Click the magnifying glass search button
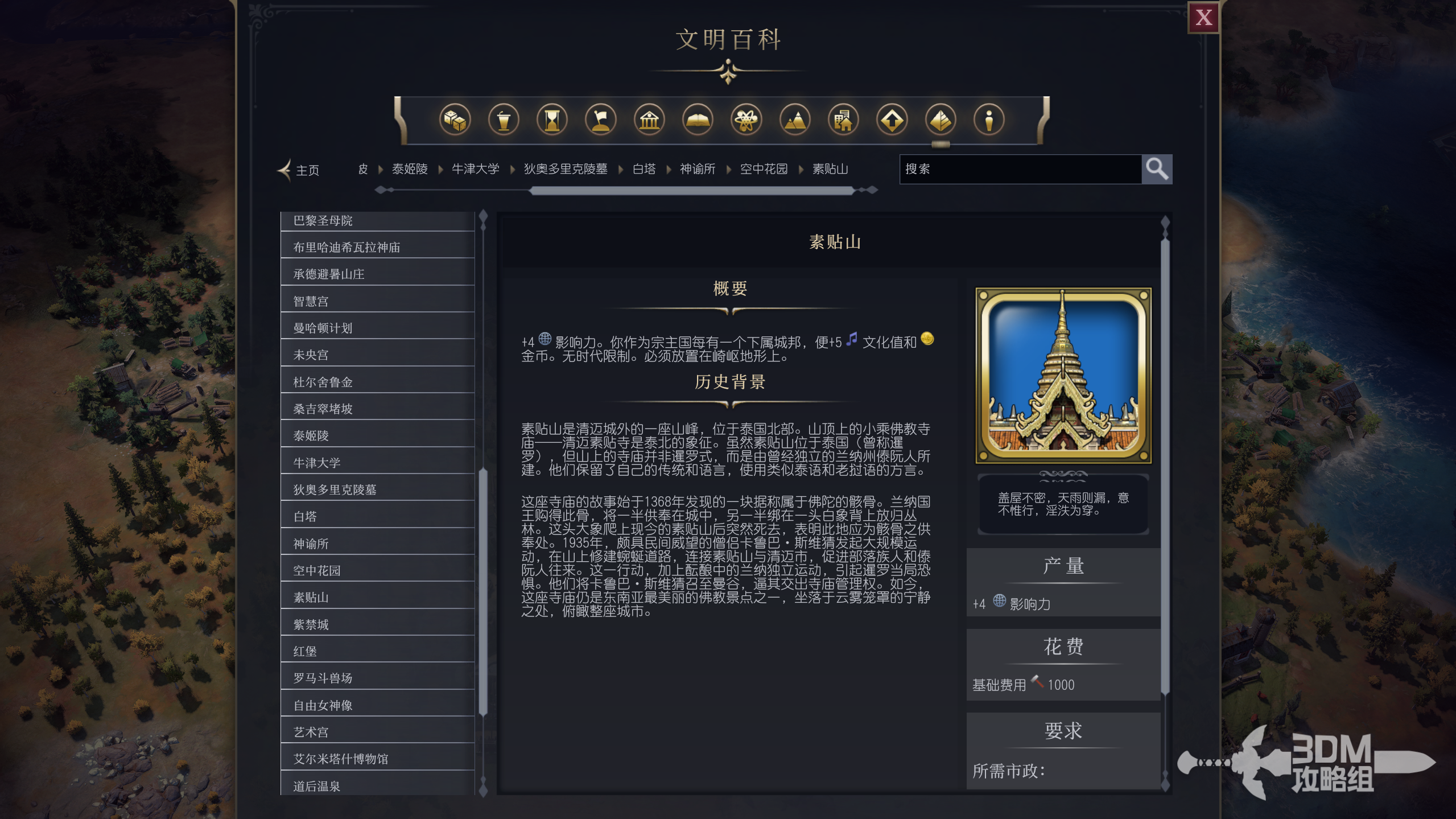The width and height of the screenshot is (1456, 819). pyautogui.click(x=1157, y=169)
